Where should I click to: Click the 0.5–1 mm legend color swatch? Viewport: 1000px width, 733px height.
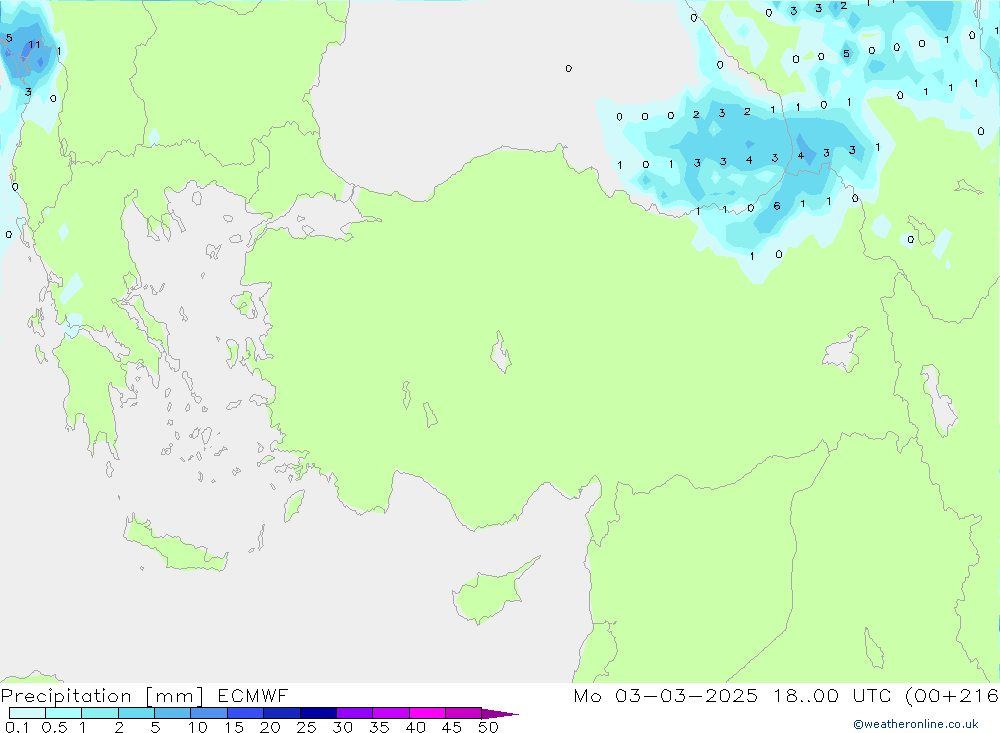[64, 713]
